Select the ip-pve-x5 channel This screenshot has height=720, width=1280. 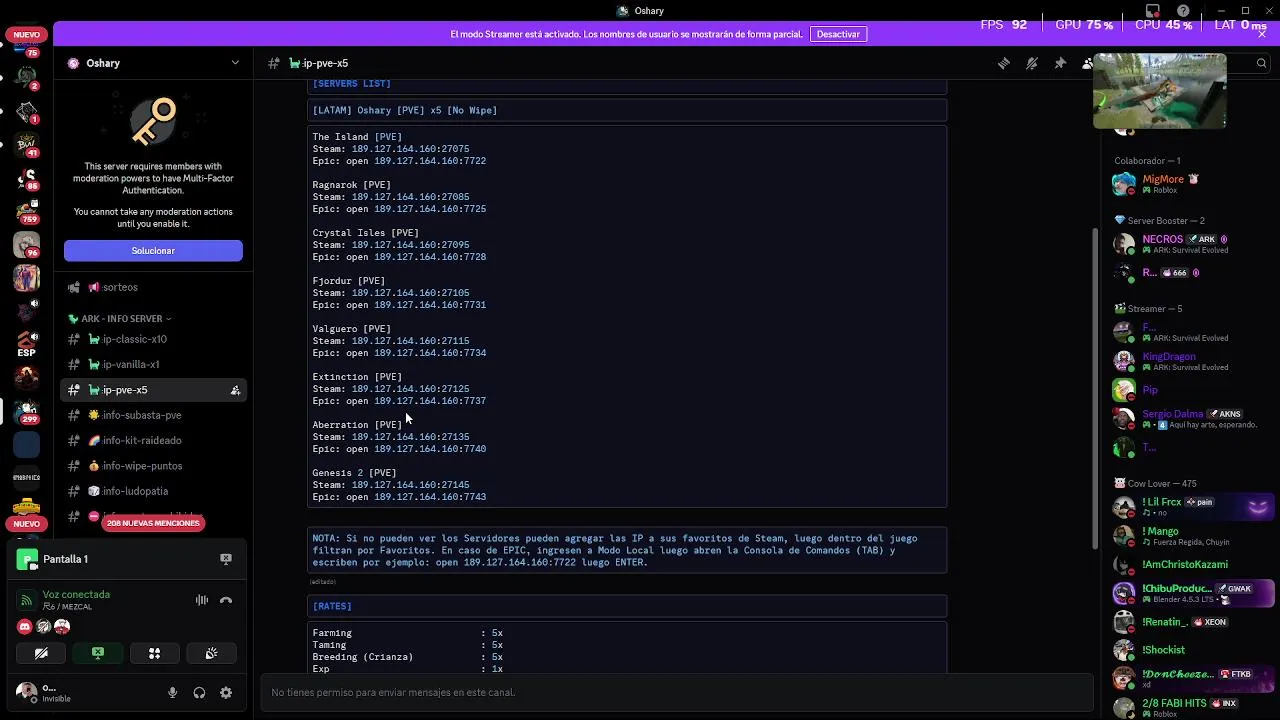tap(153, 390)
